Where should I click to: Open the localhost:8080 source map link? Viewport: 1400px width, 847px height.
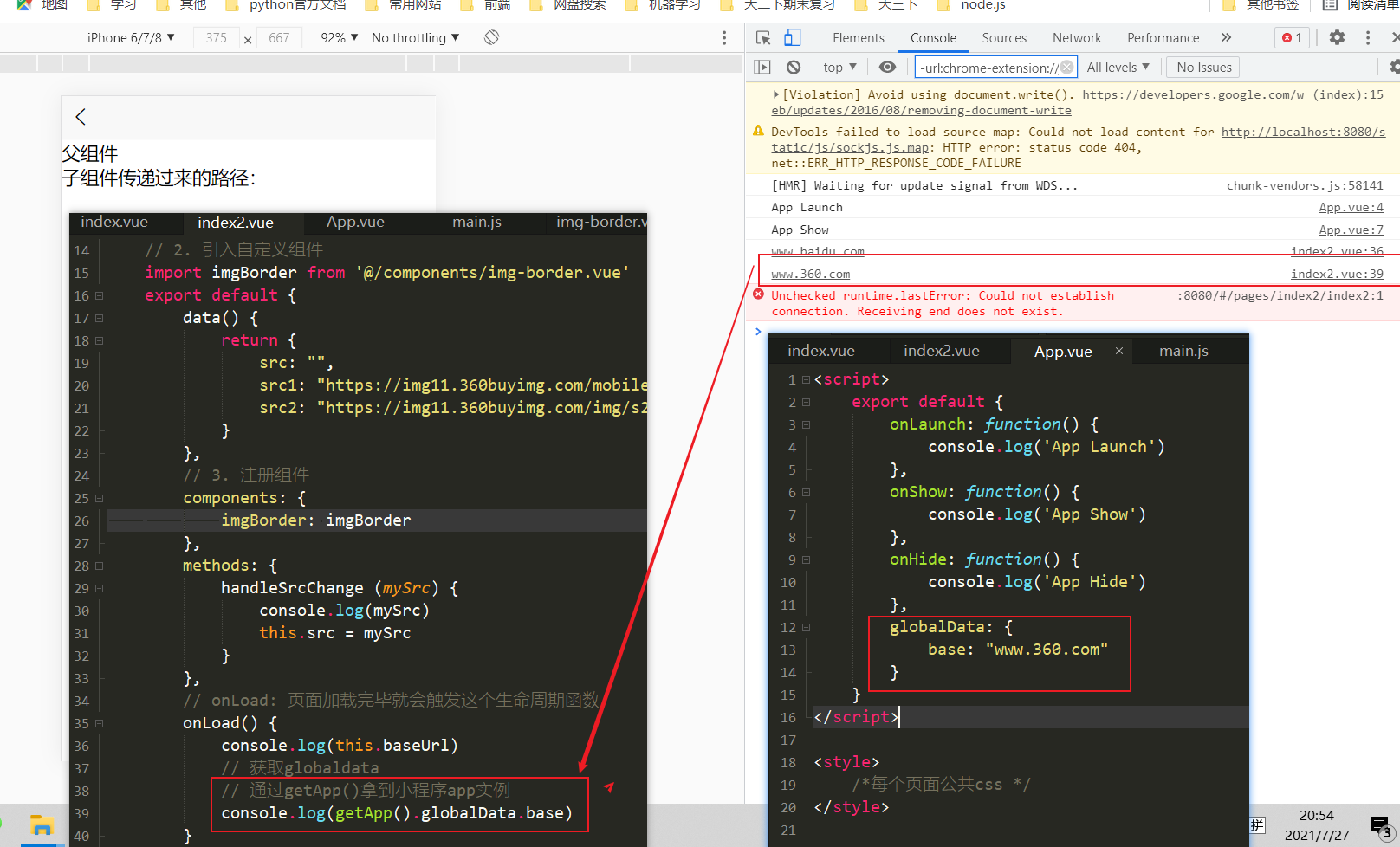tap(1303, 132)
